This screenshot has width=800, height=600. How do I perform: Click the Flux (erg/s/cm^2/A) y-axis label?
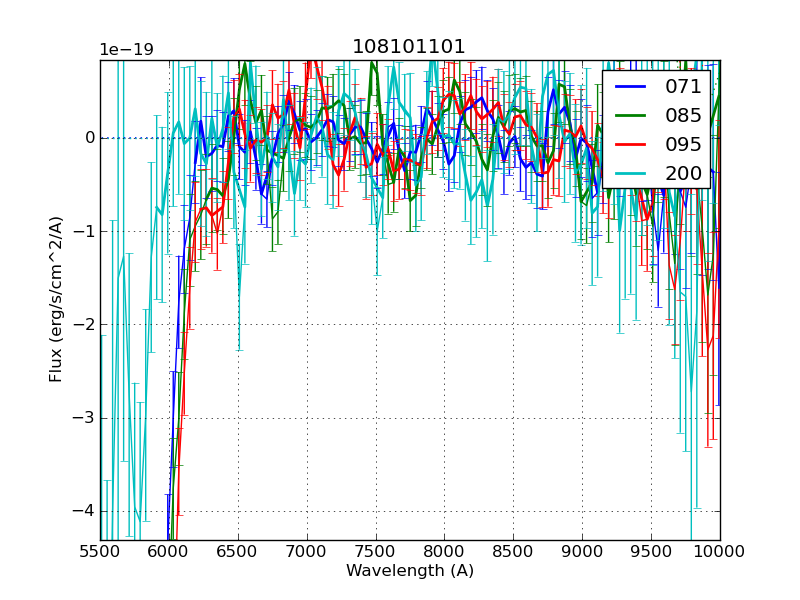[57, 300]
